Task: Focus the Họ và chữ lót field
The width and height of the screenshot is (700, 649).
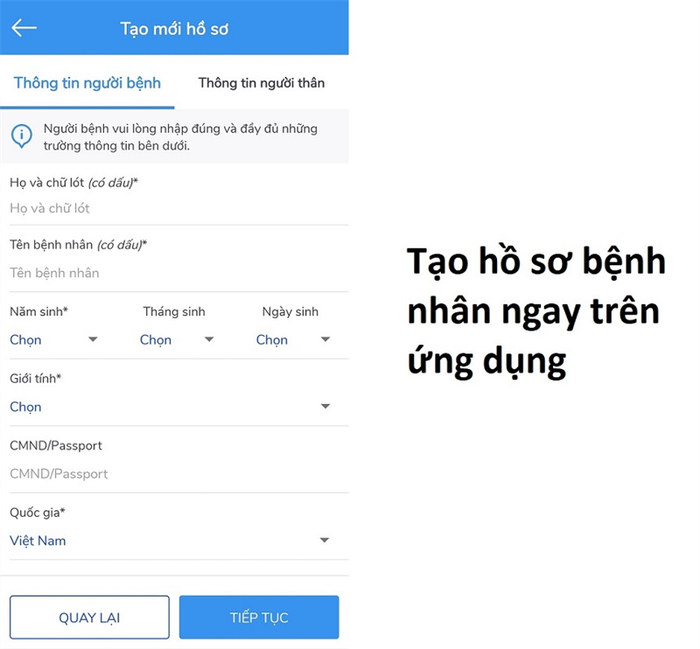Action: click(179, 208)
